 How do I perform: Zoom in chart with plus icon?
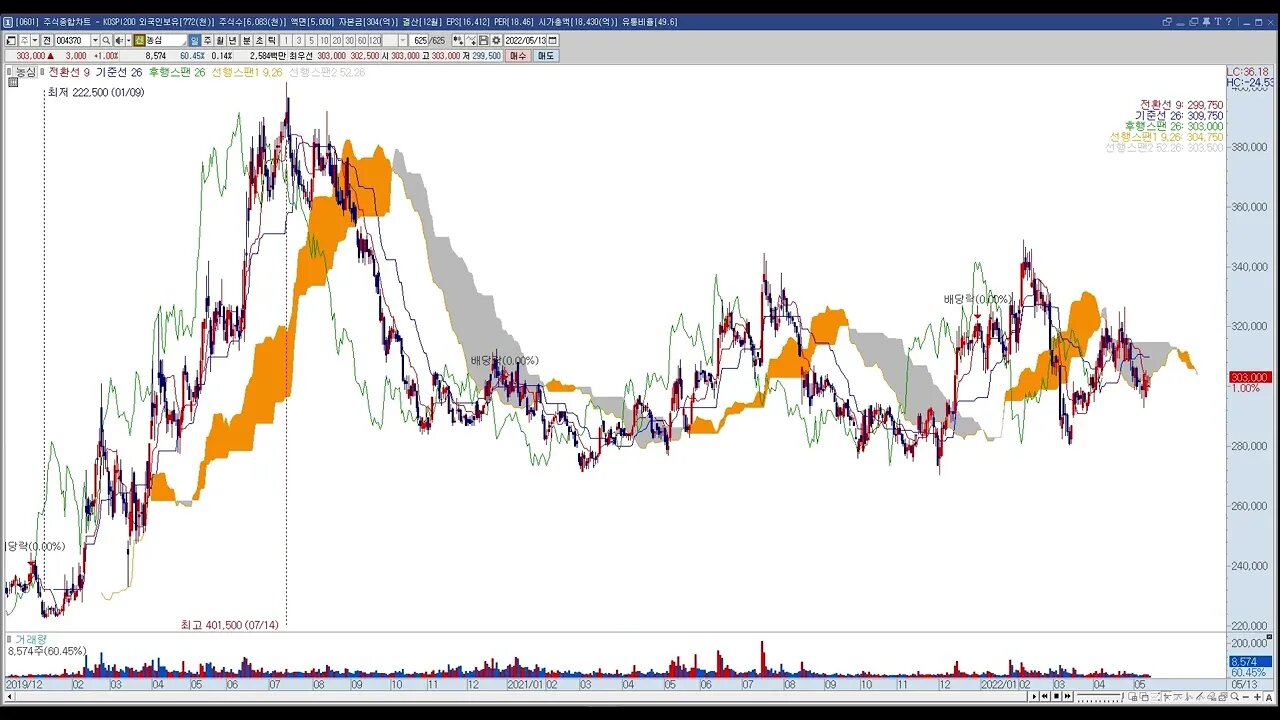(x=1257, y=697)
